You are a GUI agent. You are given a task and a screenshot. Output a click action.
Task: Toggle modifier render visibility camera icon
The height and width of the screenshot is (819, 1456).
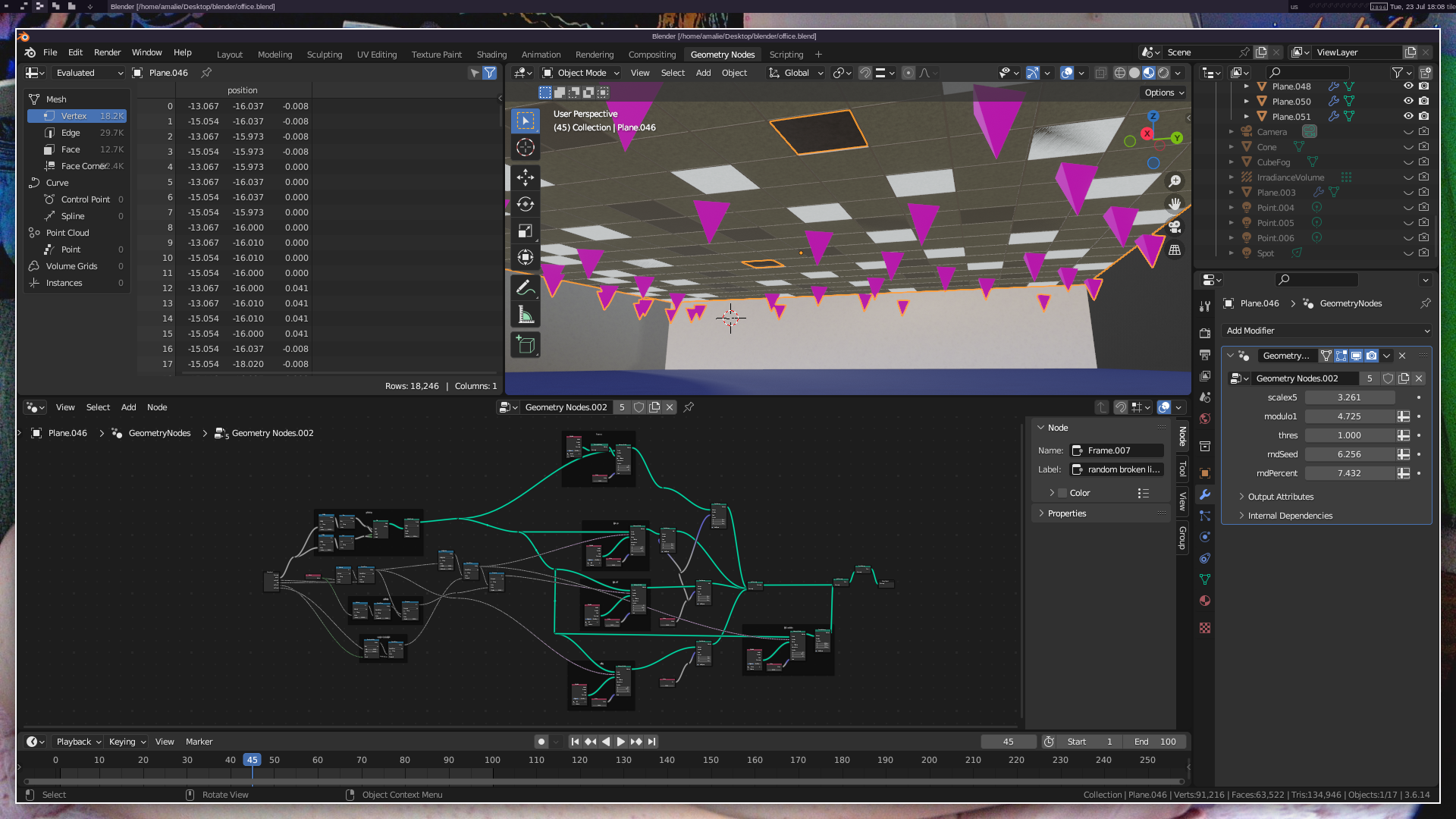click(1372, 356)
